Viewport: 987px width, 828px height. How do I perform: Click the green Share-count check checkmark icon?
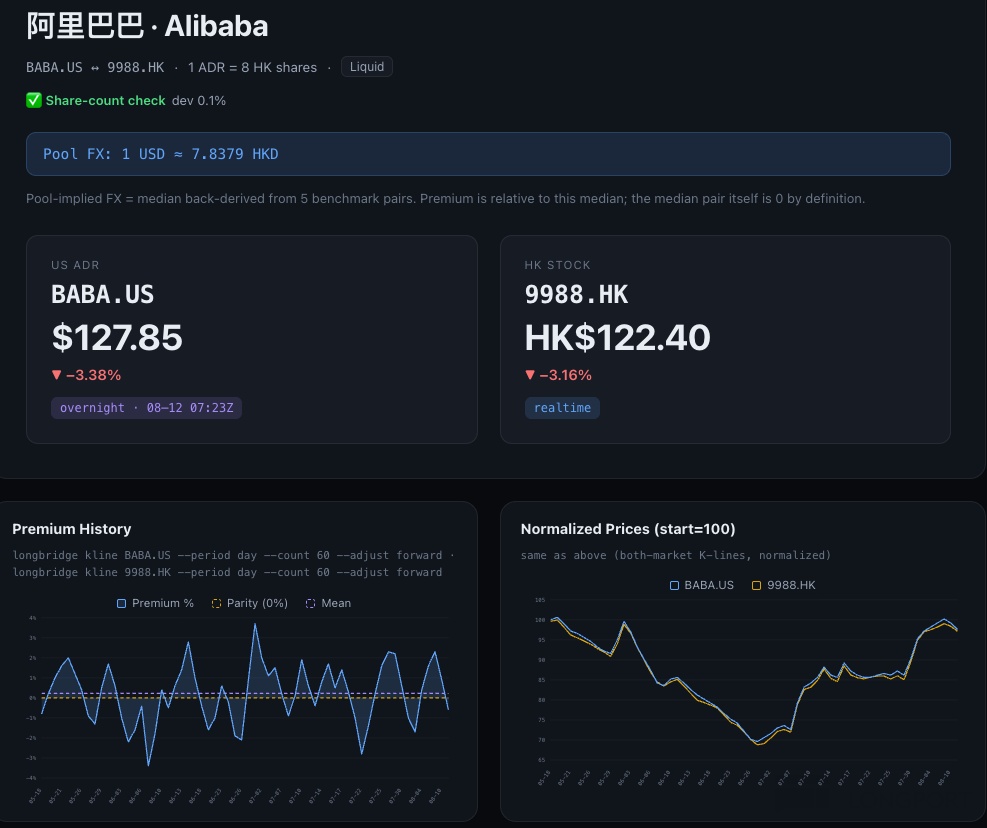34,100
